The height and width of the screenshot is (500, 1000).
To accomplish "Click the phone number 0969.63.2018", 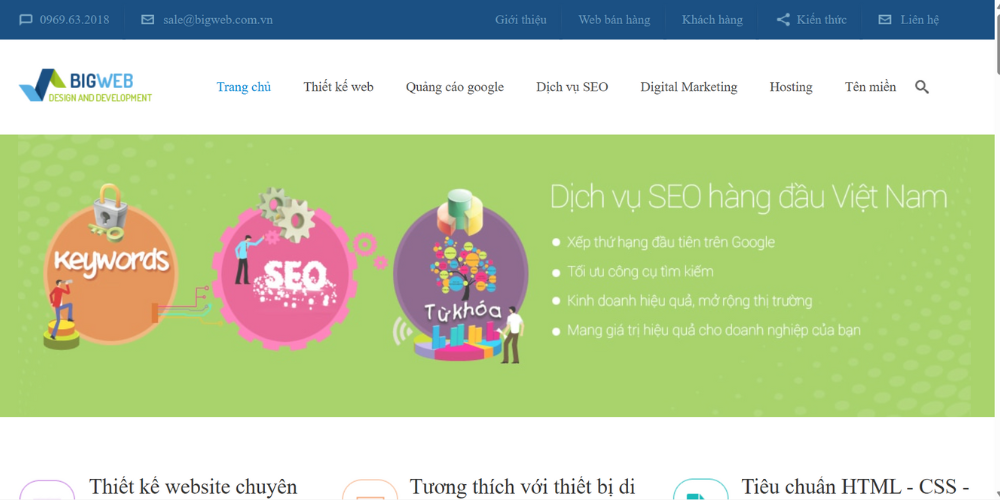I will (75, 20).
